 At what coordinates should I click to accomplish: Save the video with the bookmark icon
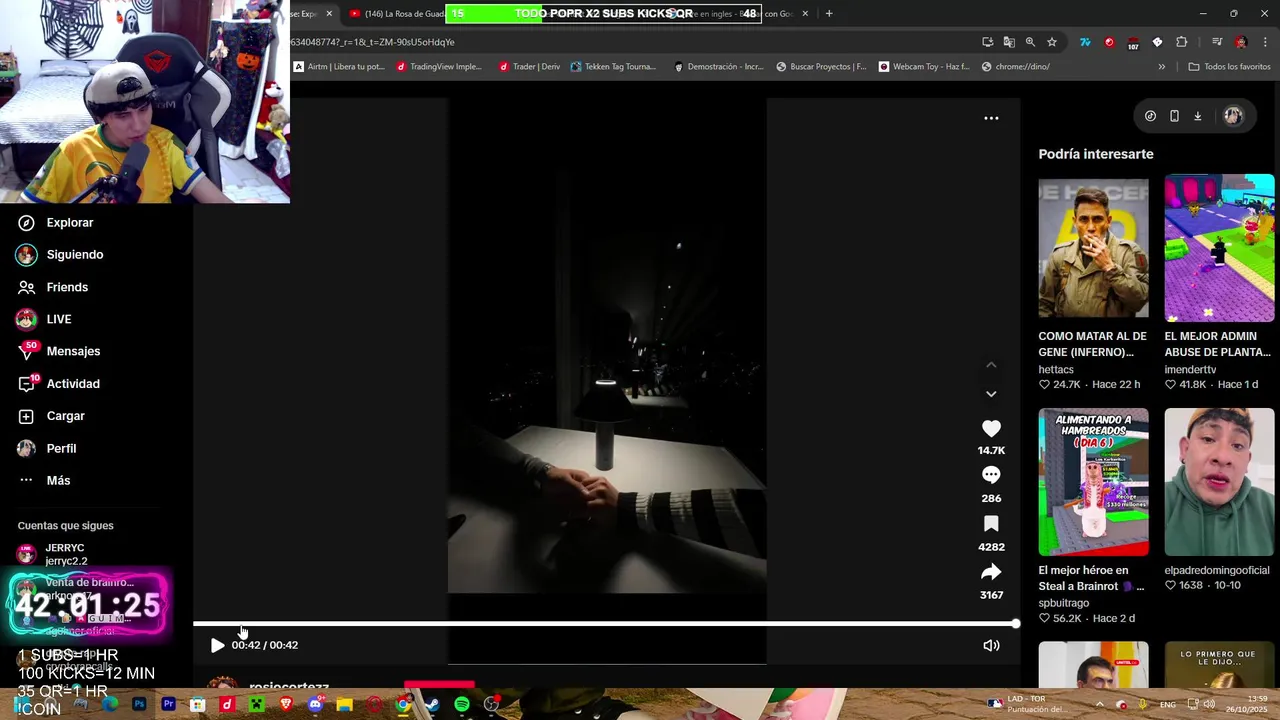[991, 523]
